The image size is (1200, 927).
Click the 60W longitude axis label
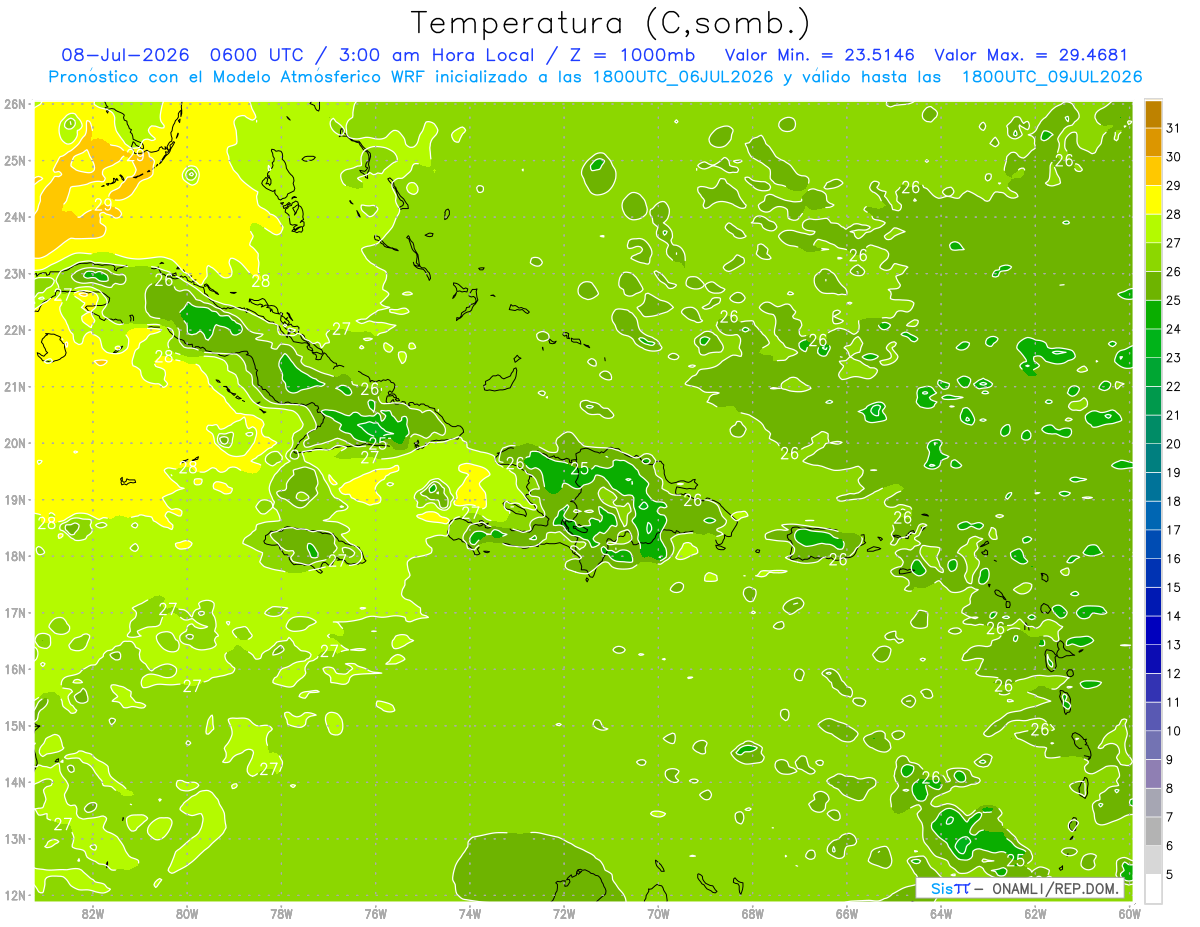tap(1130, 914)
